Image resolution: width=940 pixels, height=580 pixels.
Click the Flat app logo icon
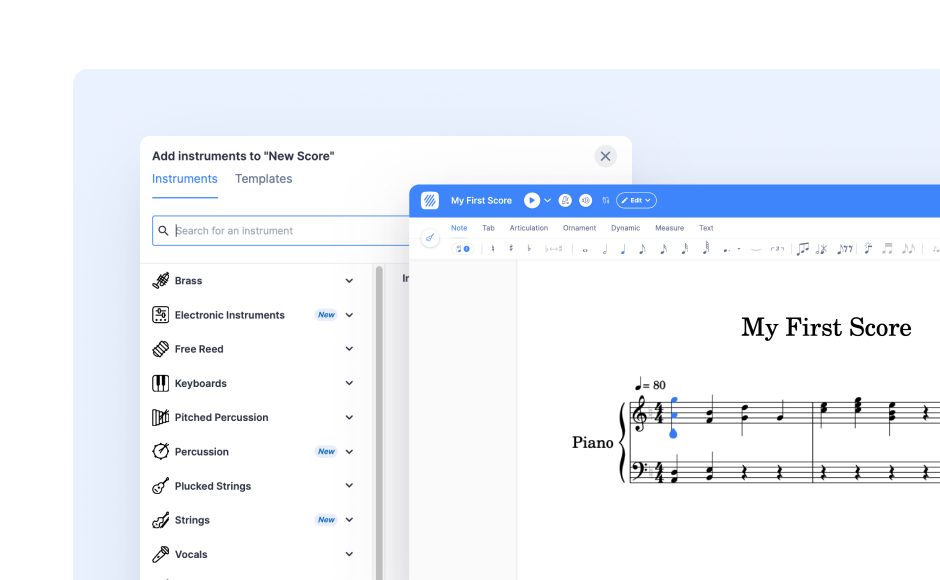click(430, 200)
